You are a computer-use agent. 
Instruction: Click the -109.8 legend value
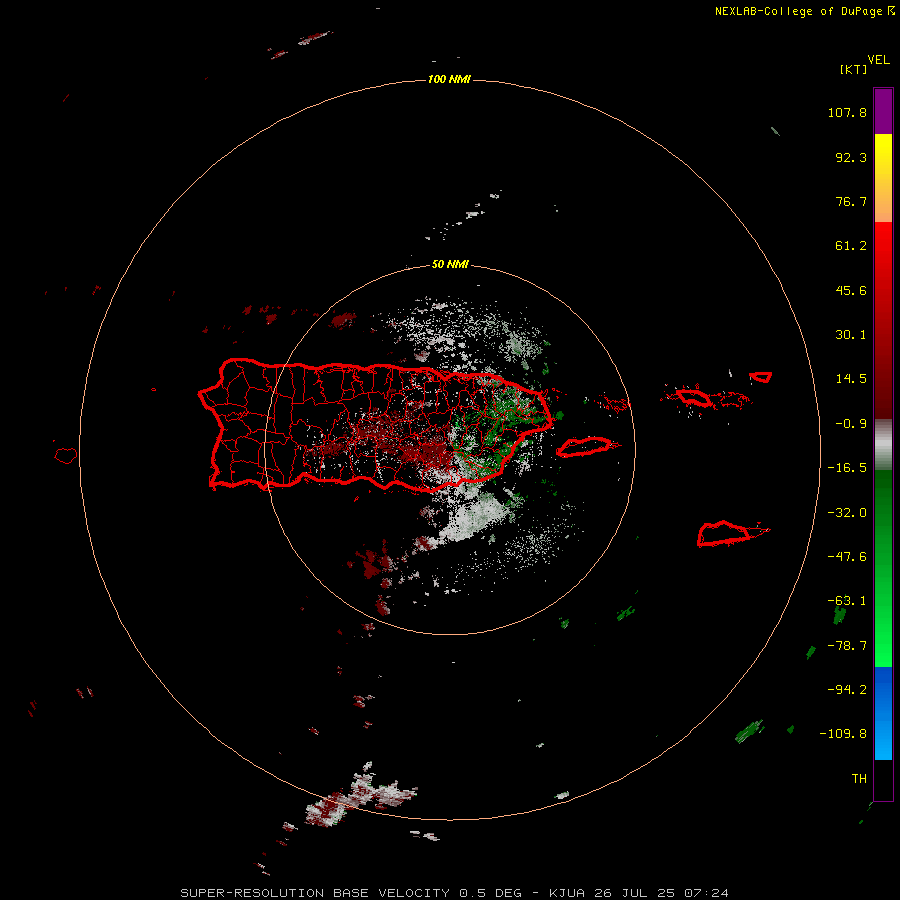click(843, 734)
